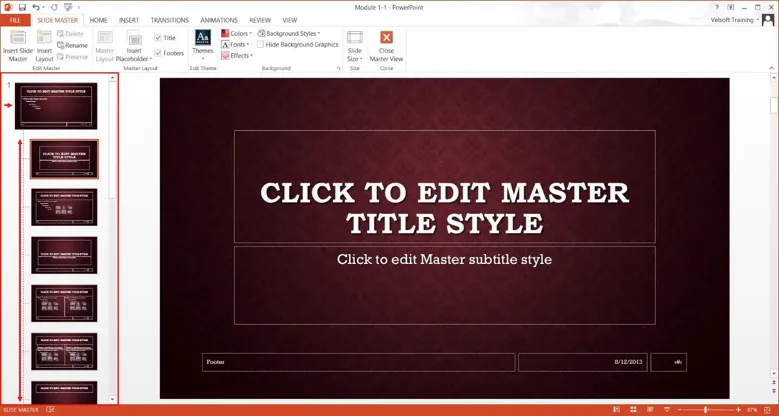Viewport: 779px width, 416px height.
Task: Click the Footer placeholder on slide
Action: click(358, 362)
